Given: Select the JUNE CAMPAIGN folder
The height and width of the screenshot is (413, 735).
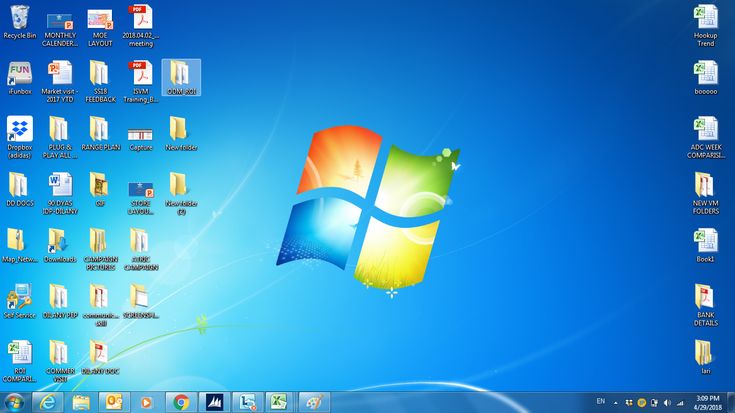Looking at the screenshot, I should [x=141, y=249].
